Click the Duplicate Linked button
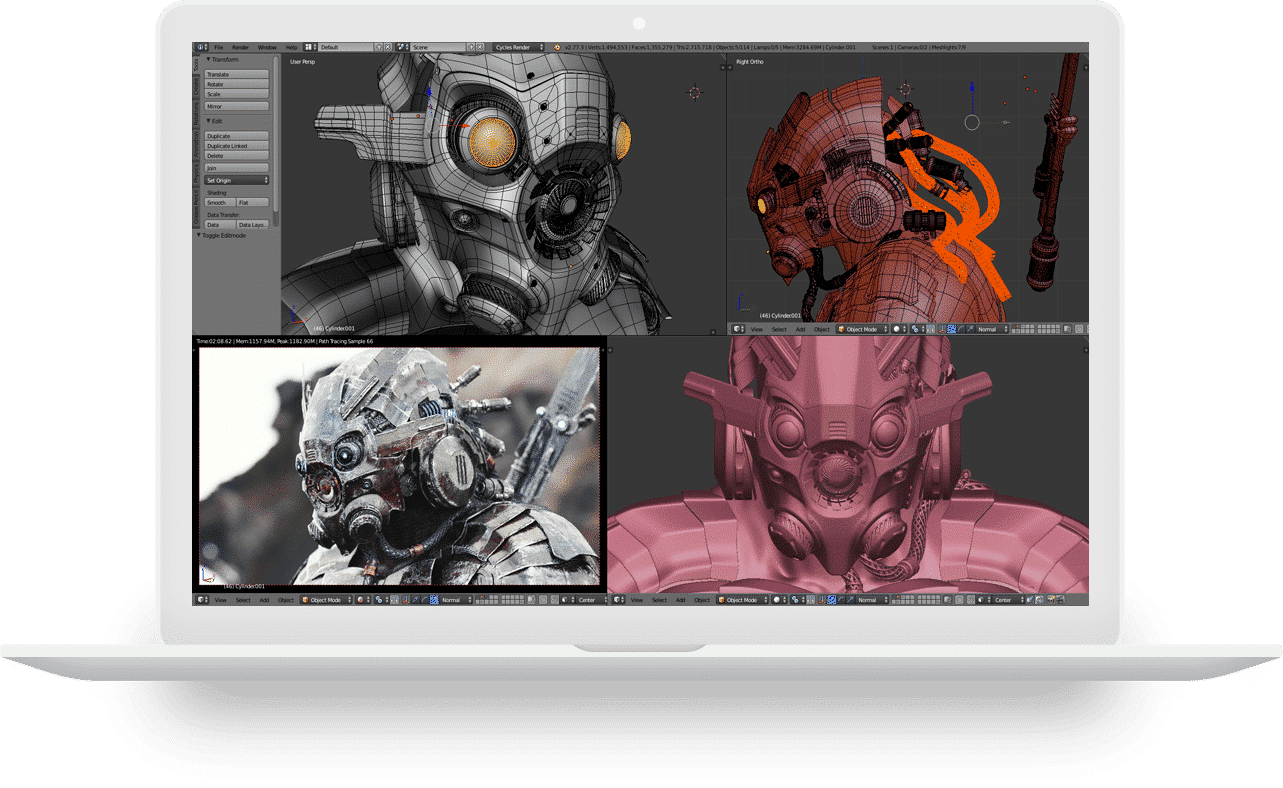The width and height of the screenshot is (1283, 788). 237,146
